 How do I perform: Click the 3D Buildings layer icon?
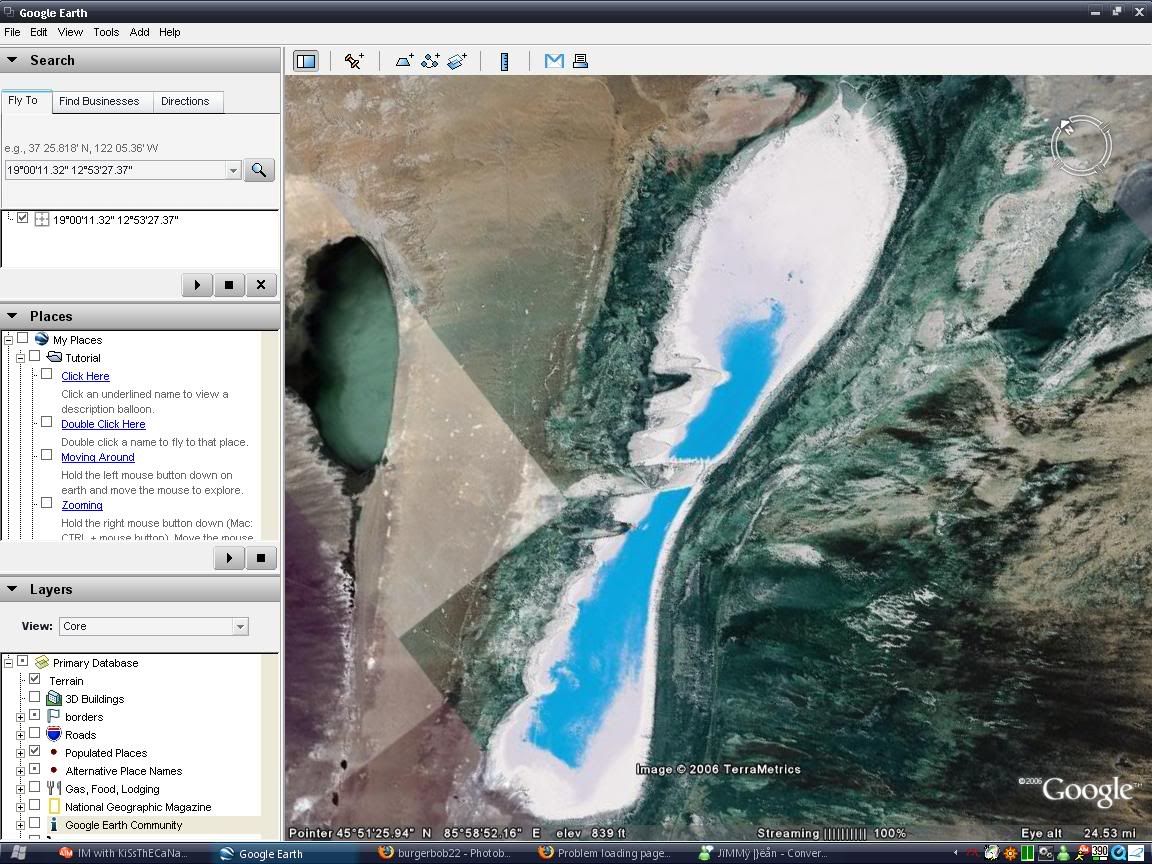[x=54, y=698]
